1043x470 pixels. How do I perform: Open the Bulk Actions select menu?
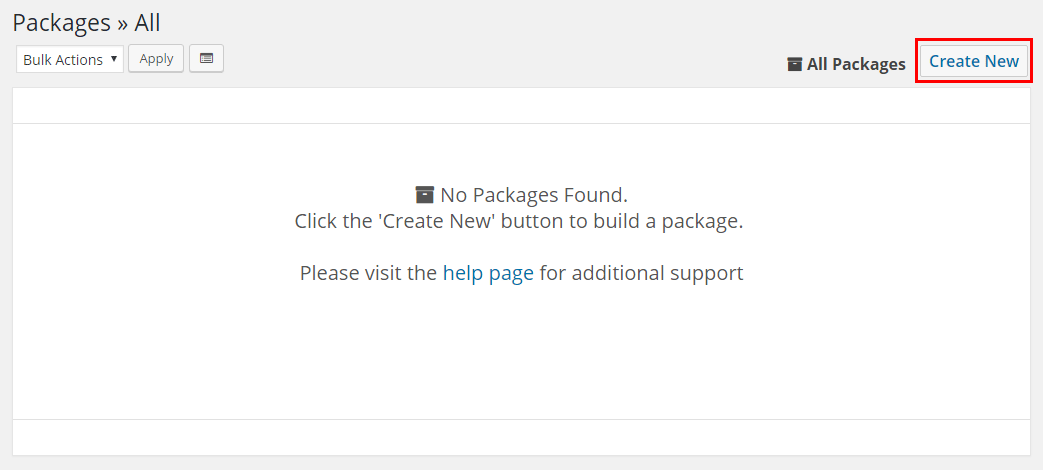(x=70, y=59)
